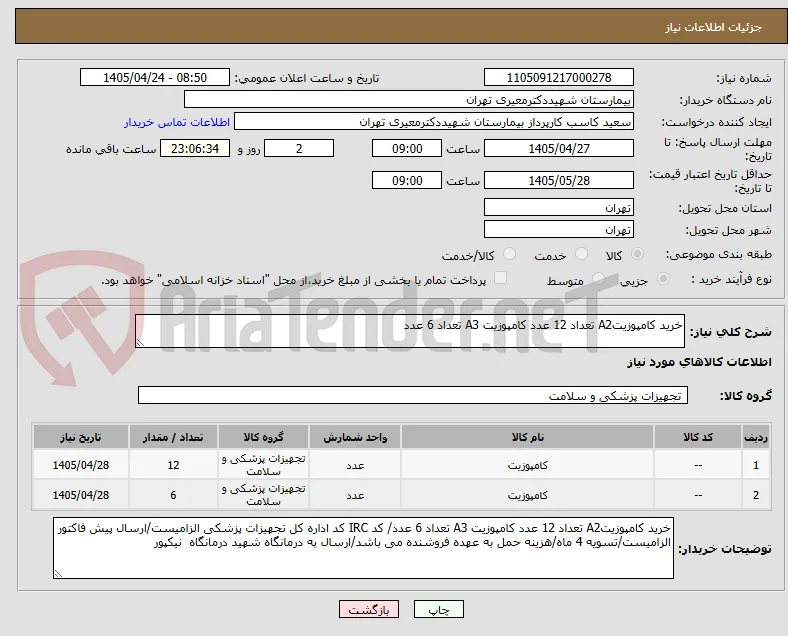Image resolution: width=788 pixels, height=636 pixels.
Task: Click the جزئیات اطلاعات نیاز page title
Action: click(x=714, y=27)
